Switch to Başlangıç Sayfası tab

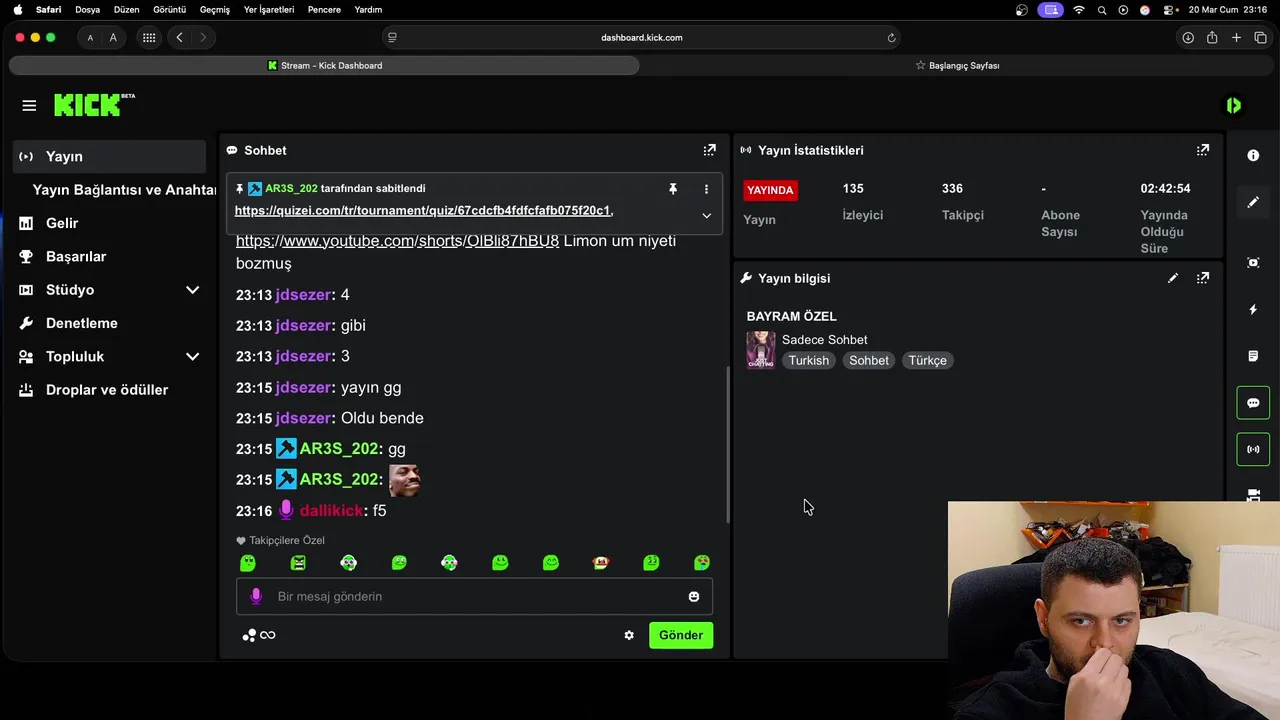pyautogui.click(x=958, y=66)
